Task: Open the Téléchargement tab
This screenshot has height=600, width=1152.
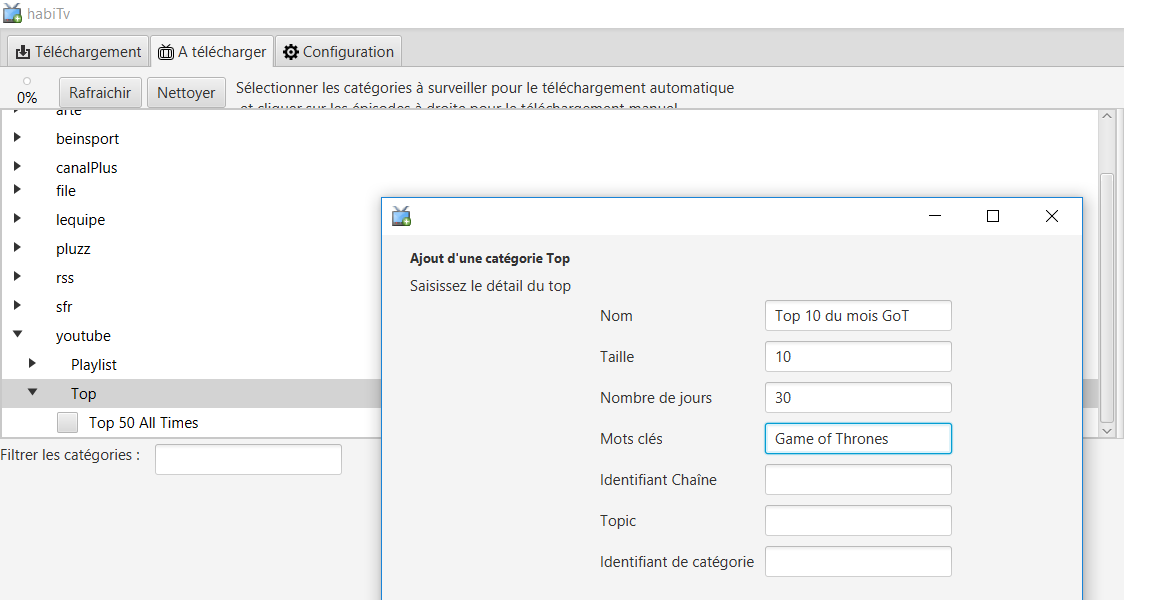Action: 79,52
